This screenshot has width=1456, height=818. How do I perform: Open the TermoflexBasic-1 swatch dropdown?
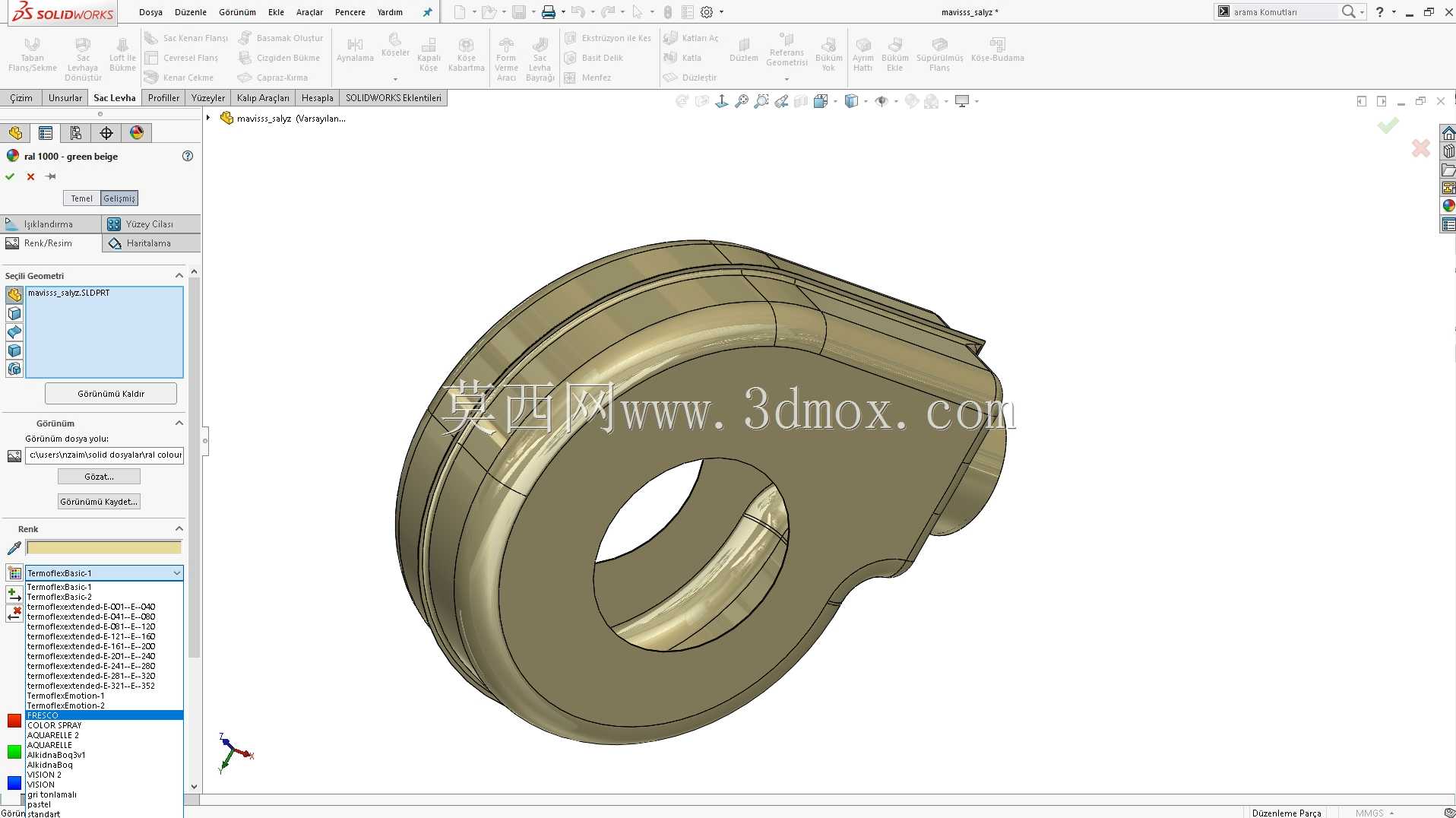click(x=104, y=573)
